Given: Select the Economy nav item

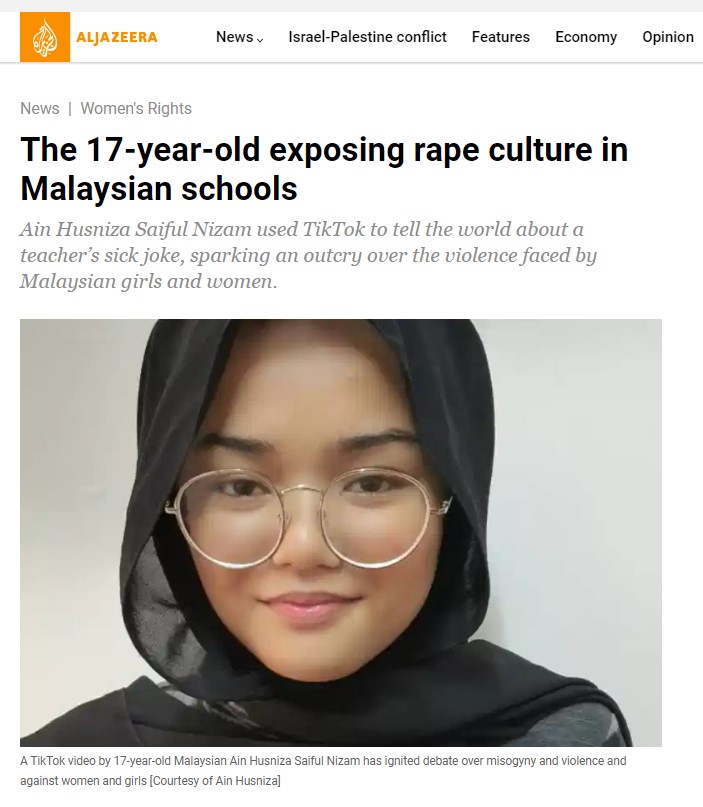Looking at the screenshot, I should 586,37.
